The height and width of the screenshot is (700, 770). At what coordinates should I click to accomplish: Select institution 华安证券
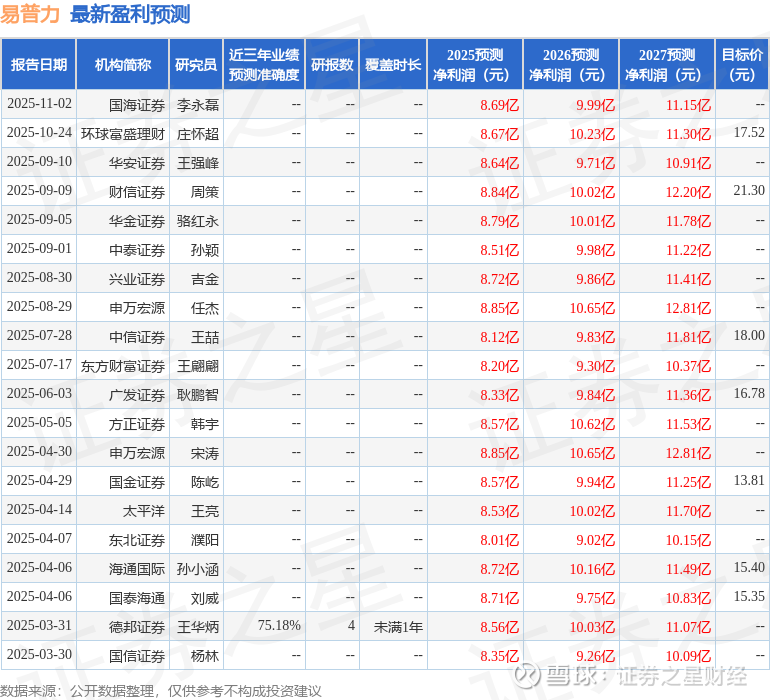coord(137,163)
